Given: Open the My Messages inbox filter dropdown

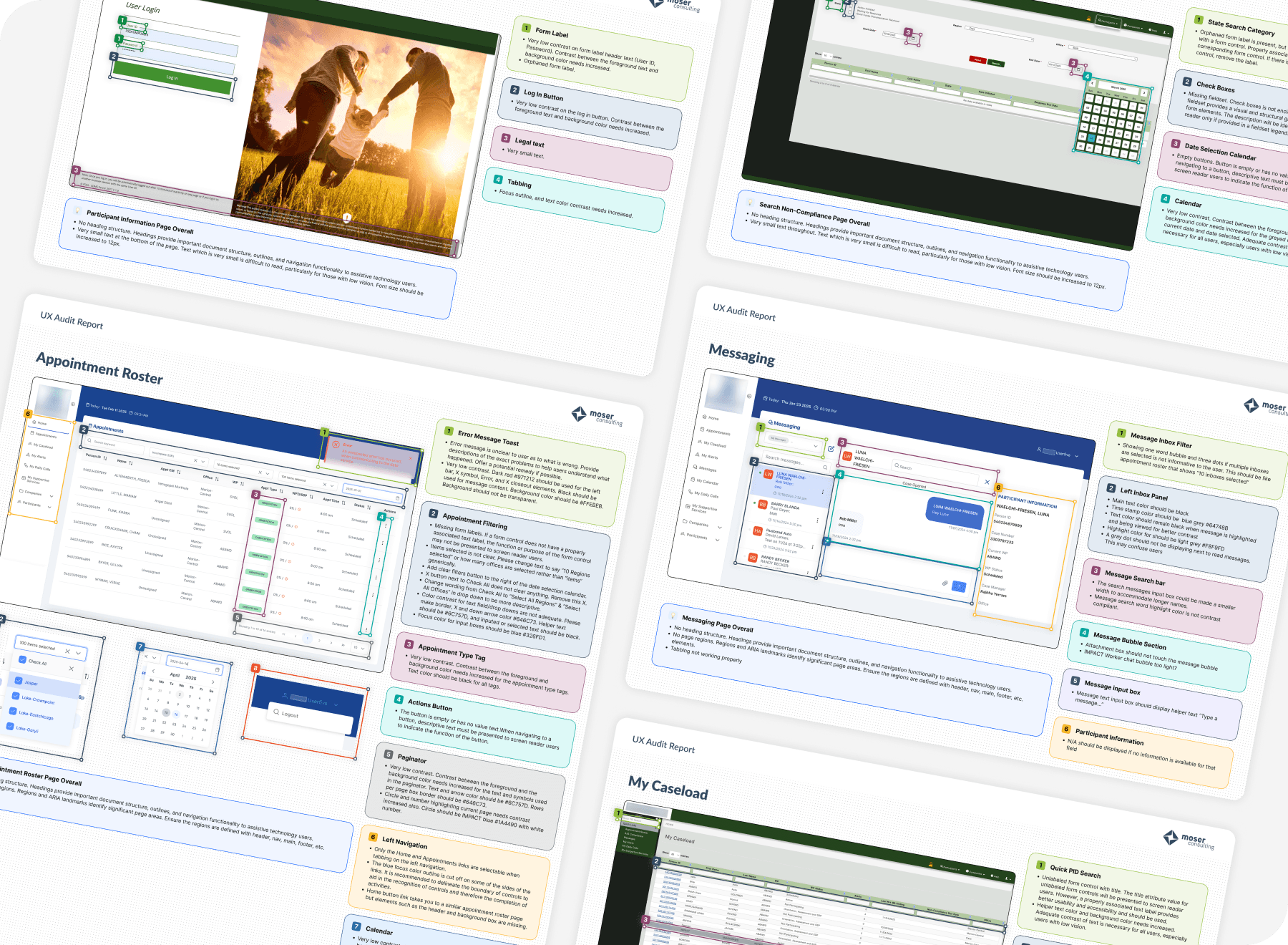Looking at the screenshot, I should click(x=792, y=442).
